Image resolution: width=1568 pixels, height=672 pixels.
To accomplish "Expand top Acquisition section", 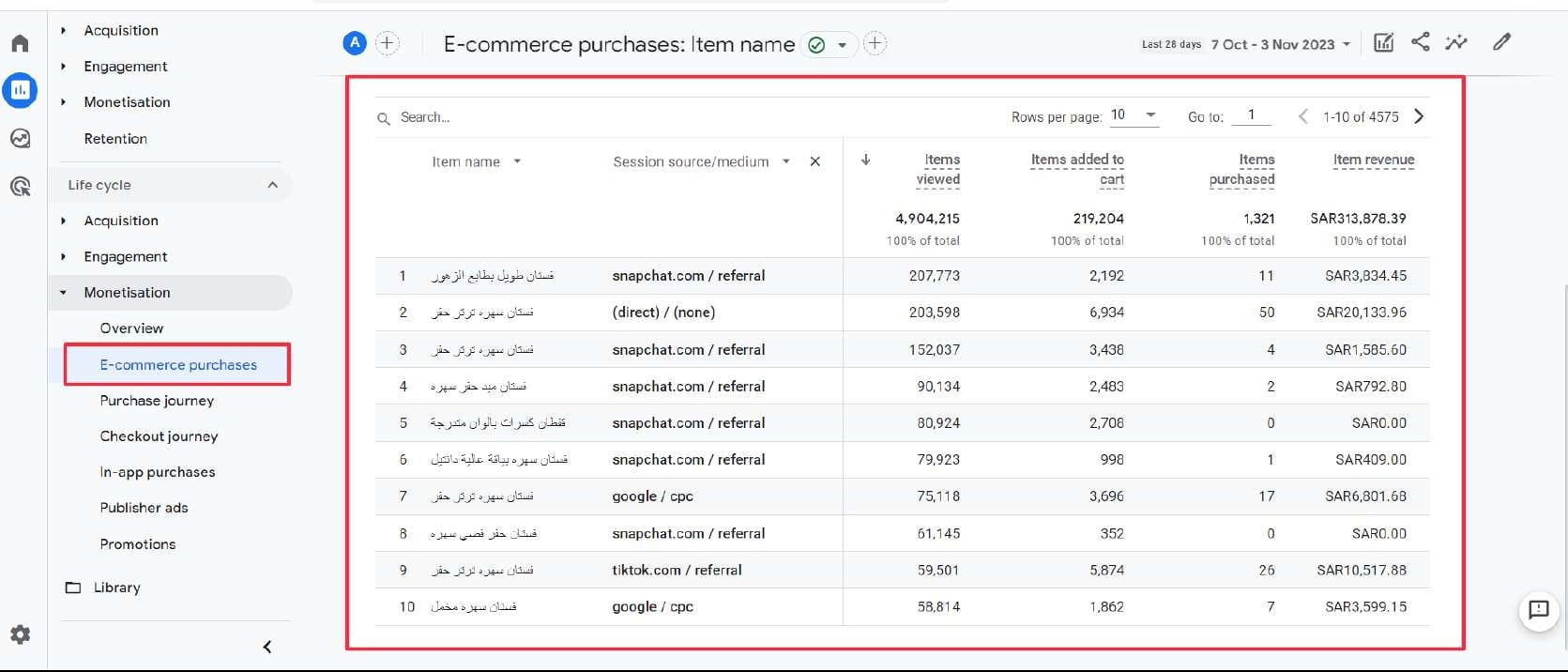I will 63,30.
